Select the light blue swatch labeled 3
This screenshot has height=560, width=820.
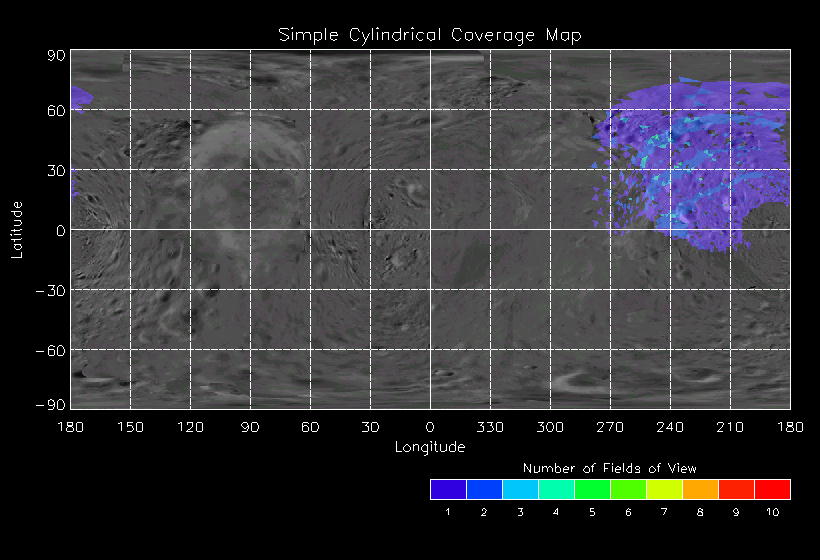point(520,489)
